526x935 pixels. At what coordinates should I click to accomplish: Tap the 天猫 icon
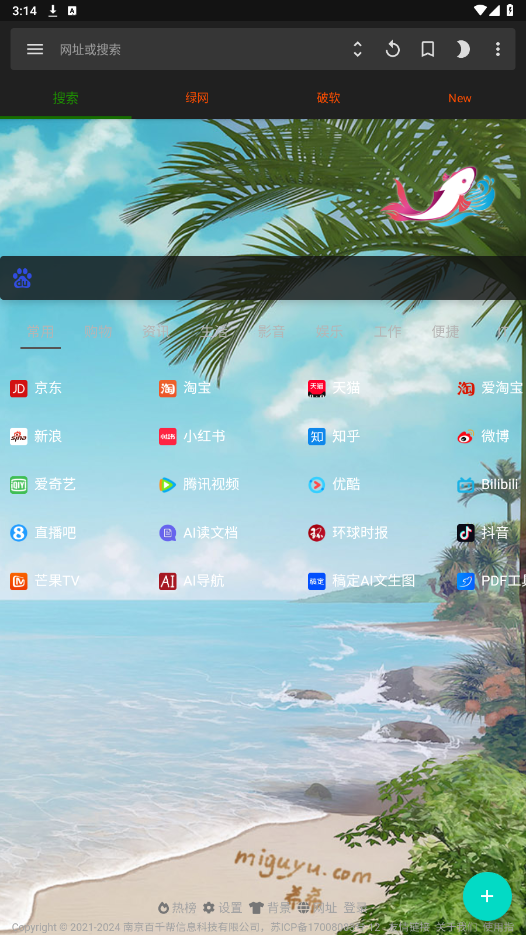point(317,388)
